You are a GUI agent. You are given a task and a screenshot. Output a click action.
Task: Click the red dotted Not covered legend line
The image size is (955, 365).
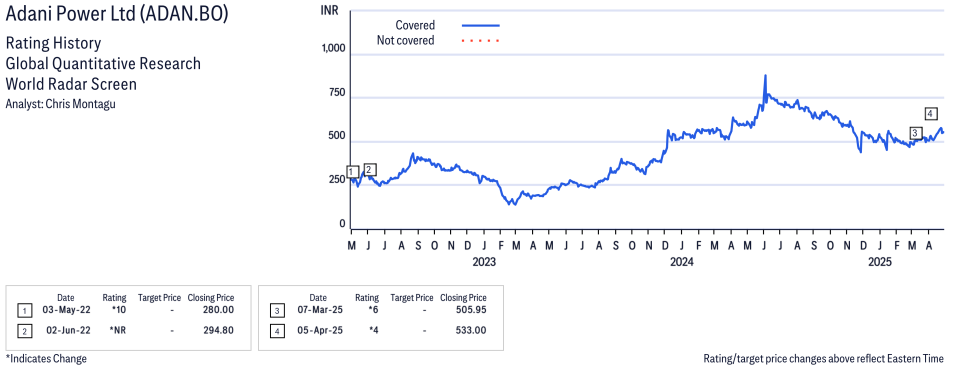[x=481, y=41]
